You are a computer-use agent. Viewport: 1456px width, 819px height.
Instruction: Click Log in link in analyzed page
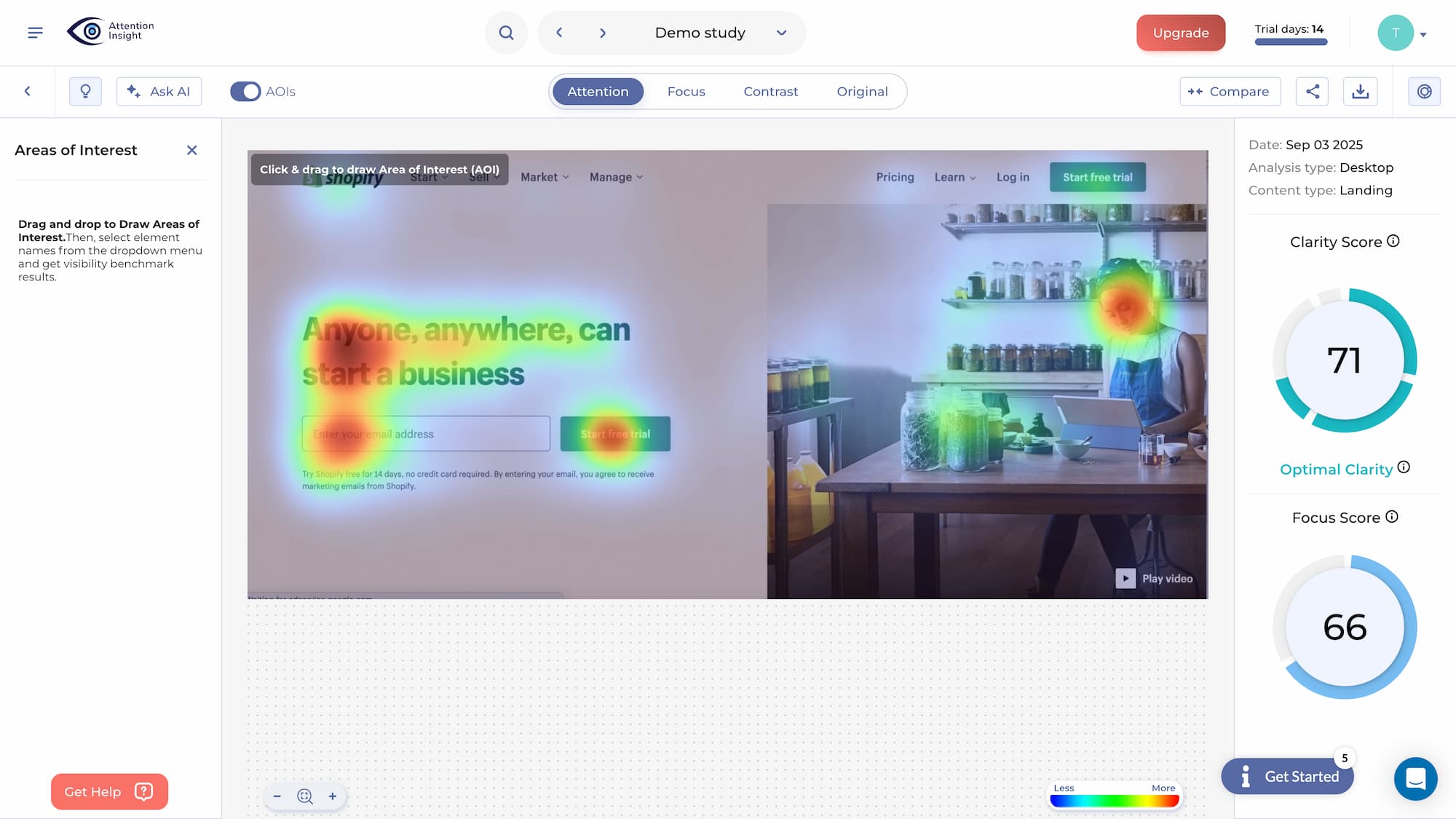pyautogui.click(x=1013, y=177)
